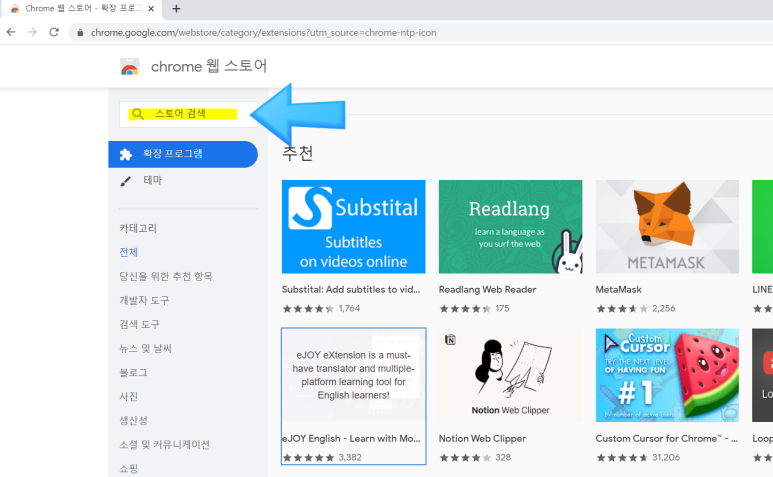Screen dimensions: 773x477
Task: Click the eJOY English - Learn title
Action: pos(351,439)
